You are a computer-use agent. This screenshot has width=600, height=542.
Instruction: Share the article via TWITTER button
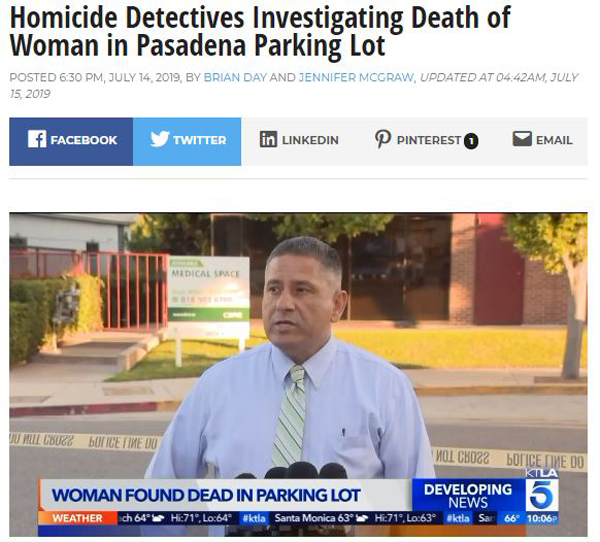[187, 142]
